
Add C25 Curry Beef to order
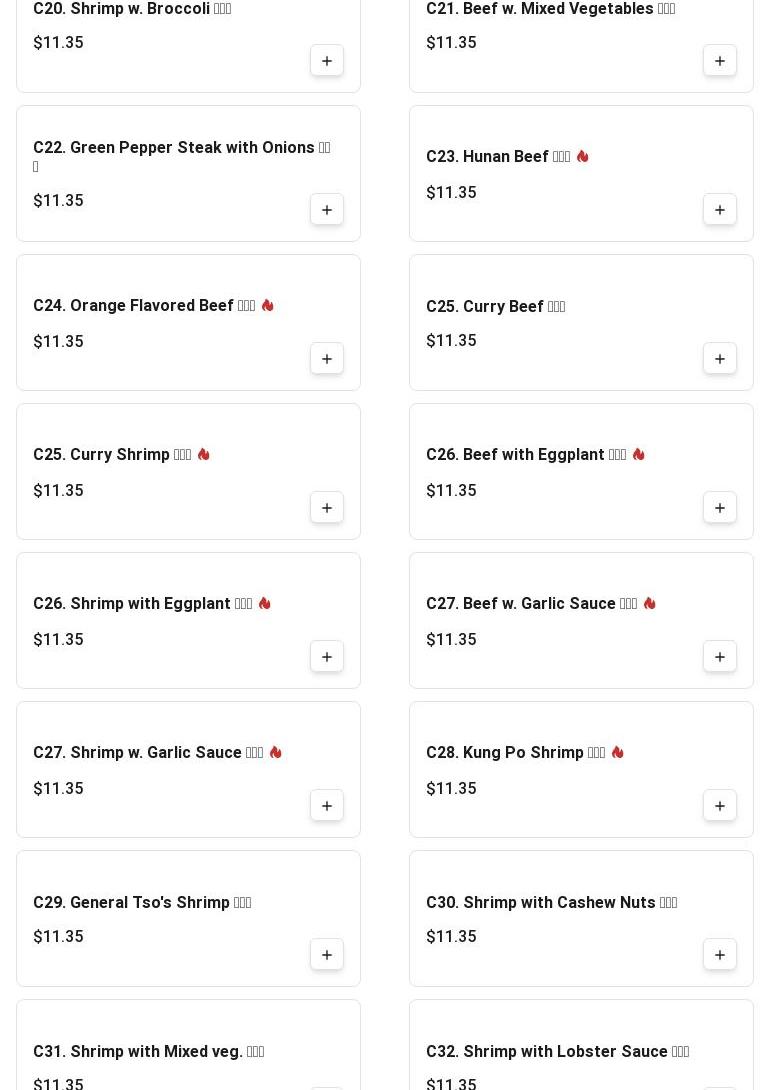tap(720, 359)
